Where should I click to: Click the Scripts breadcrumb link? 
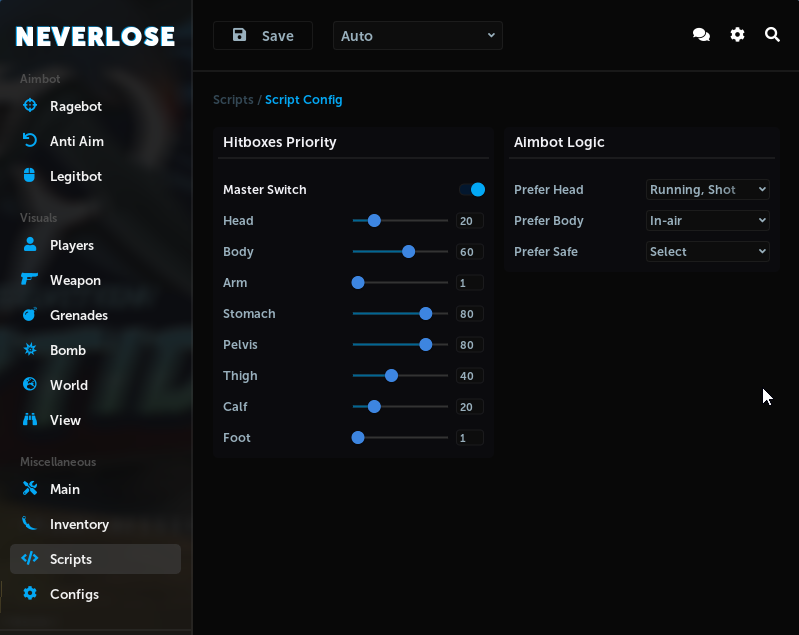(233, 100)
